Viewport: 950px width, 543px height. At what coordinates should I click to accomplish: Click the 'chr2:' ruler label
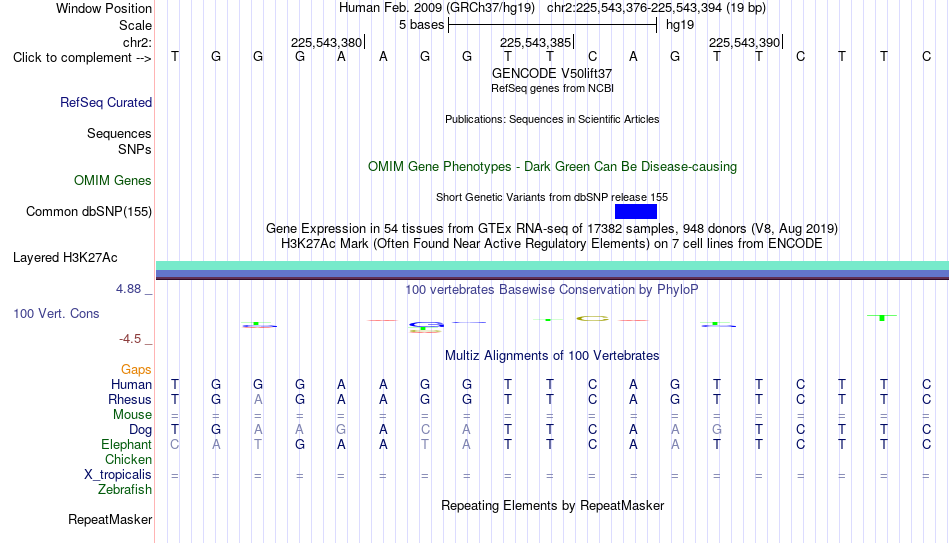(137, 42)
